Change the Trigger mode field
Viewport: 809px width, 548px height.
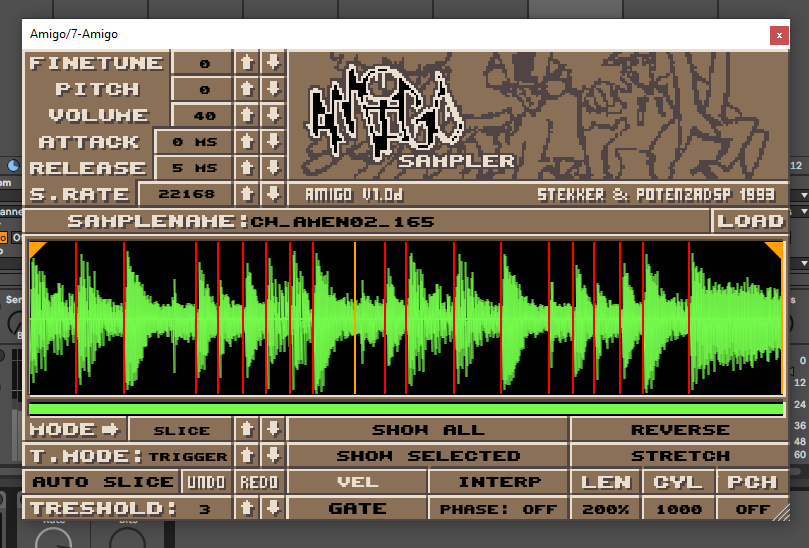187,456
